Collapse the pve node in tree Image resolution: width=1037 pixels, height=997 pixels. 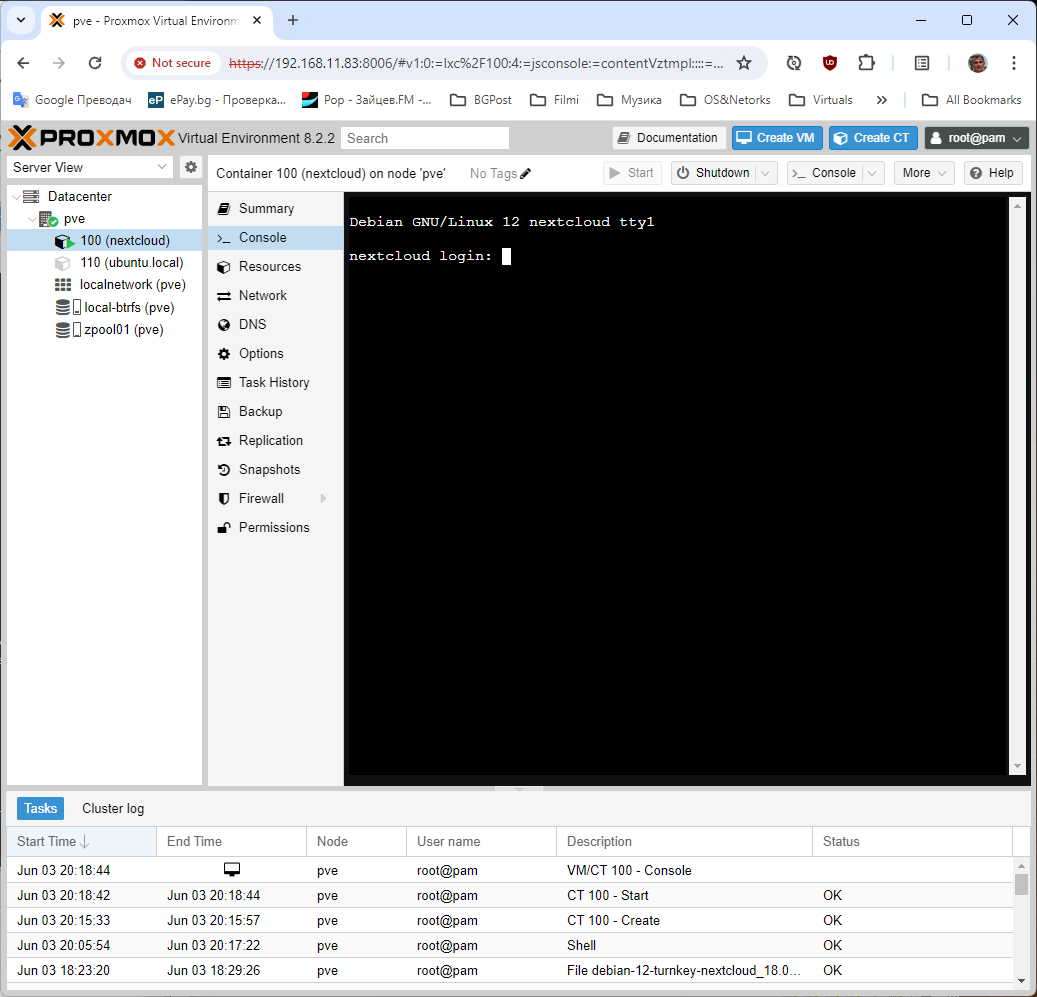[32, 219]
